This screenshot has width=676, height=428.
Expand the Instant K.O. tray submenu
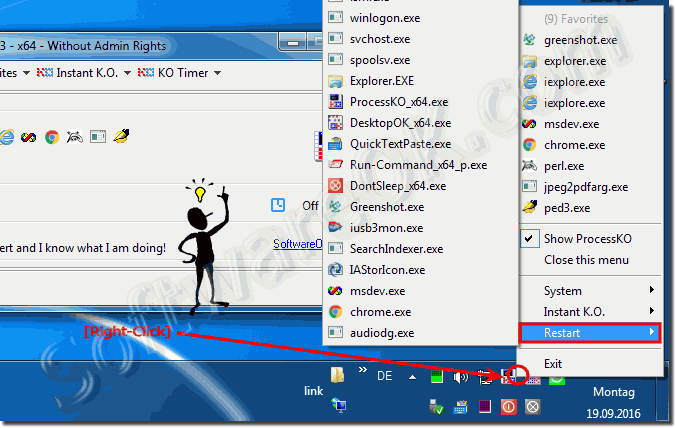click(x=591, y=312)
